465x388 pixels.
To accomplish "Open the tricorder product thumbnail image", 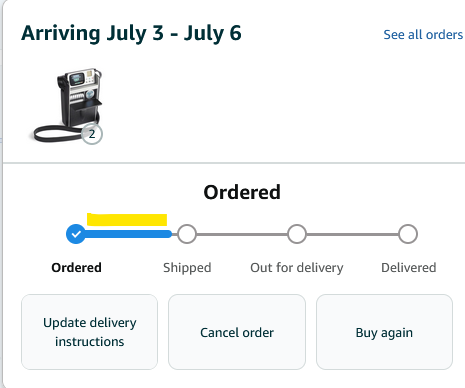I will coord(67,105).
